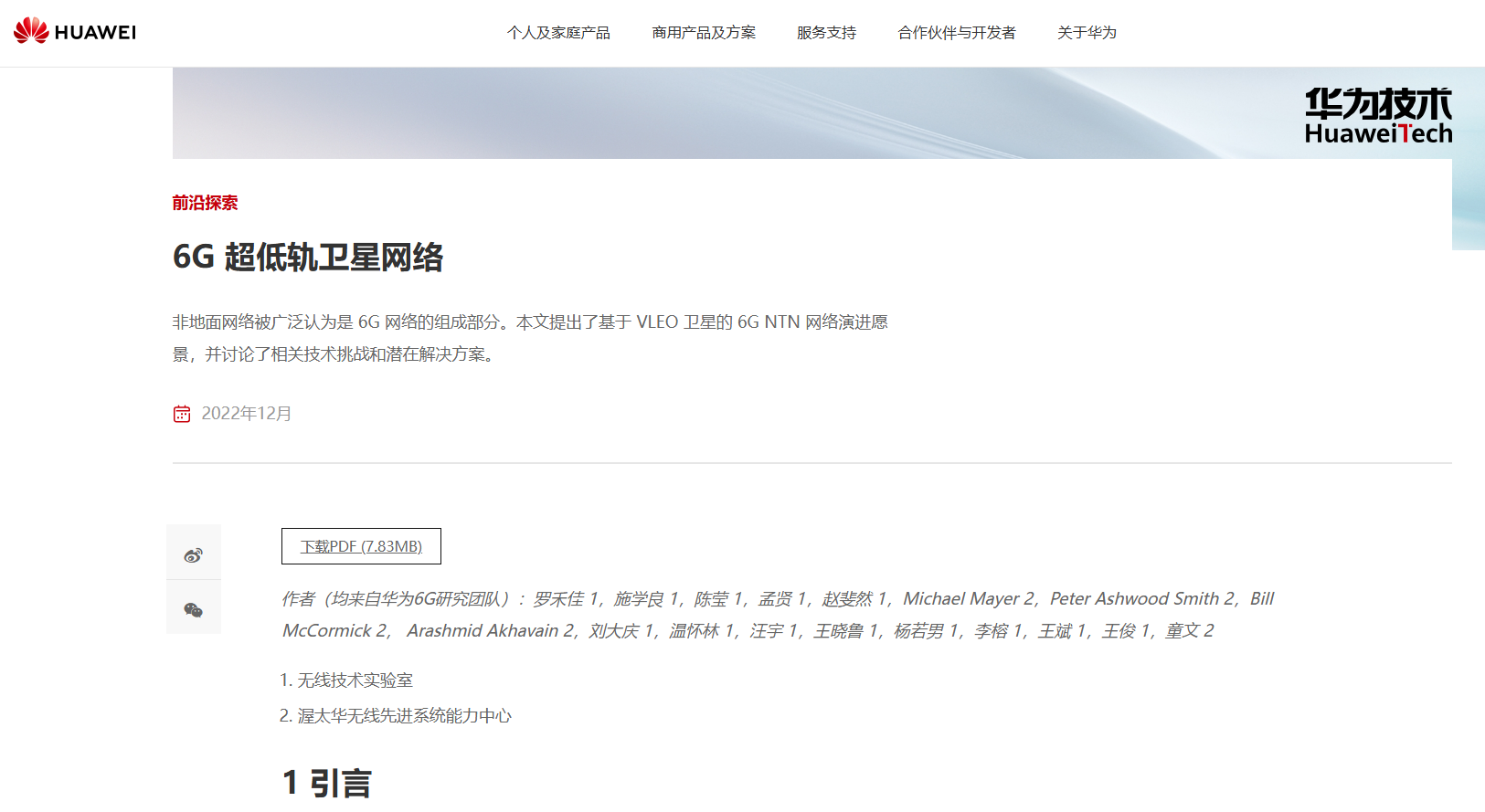
Task: Click the Huawei logo
Action: point(75,32)
